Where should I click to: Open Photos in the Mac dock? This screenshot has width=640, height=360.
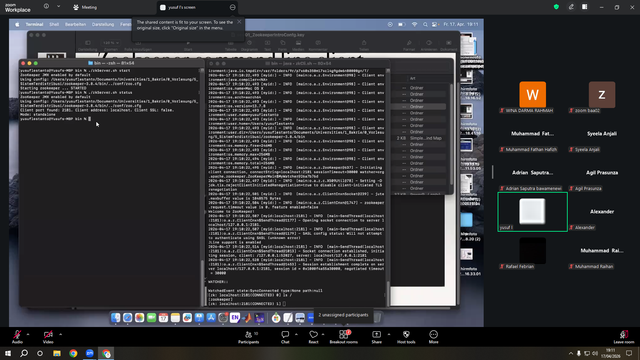coord(139,318)
